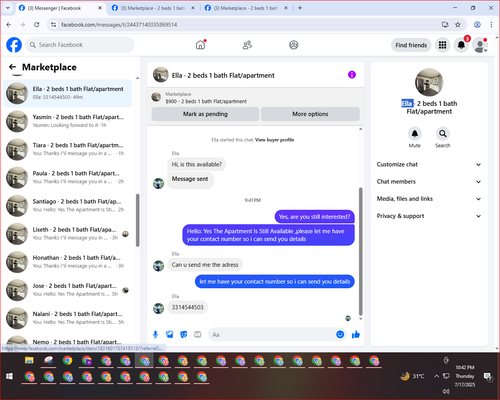500x400 pixels.
Task: Click the Search Facebook field
Action: 80,45
